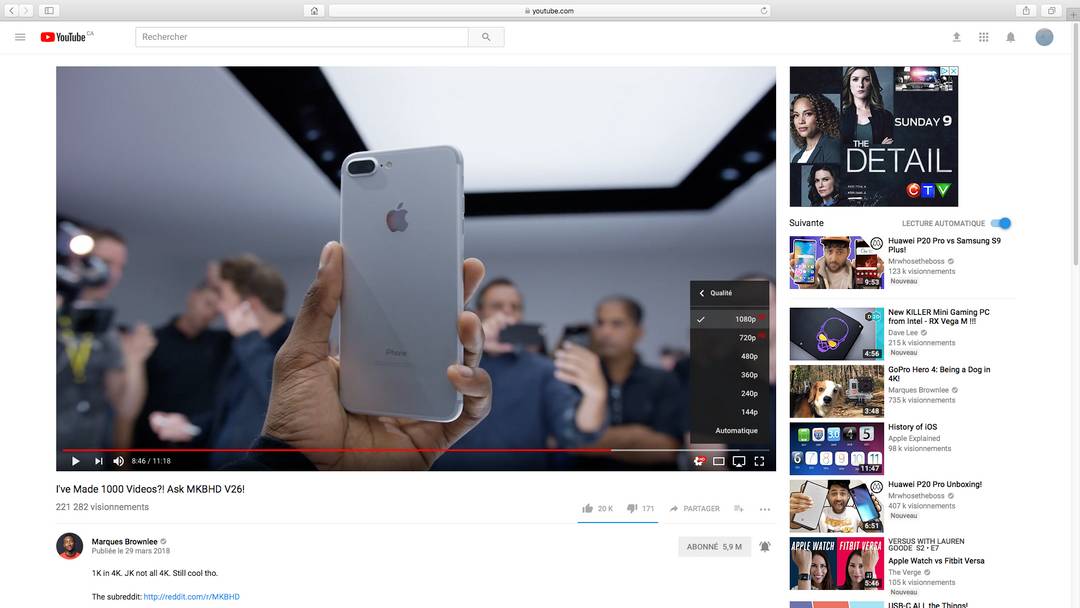Open Safari home page button
Image resolution: width=1080 pixels, height=608 pixels.
pos(314,10)
